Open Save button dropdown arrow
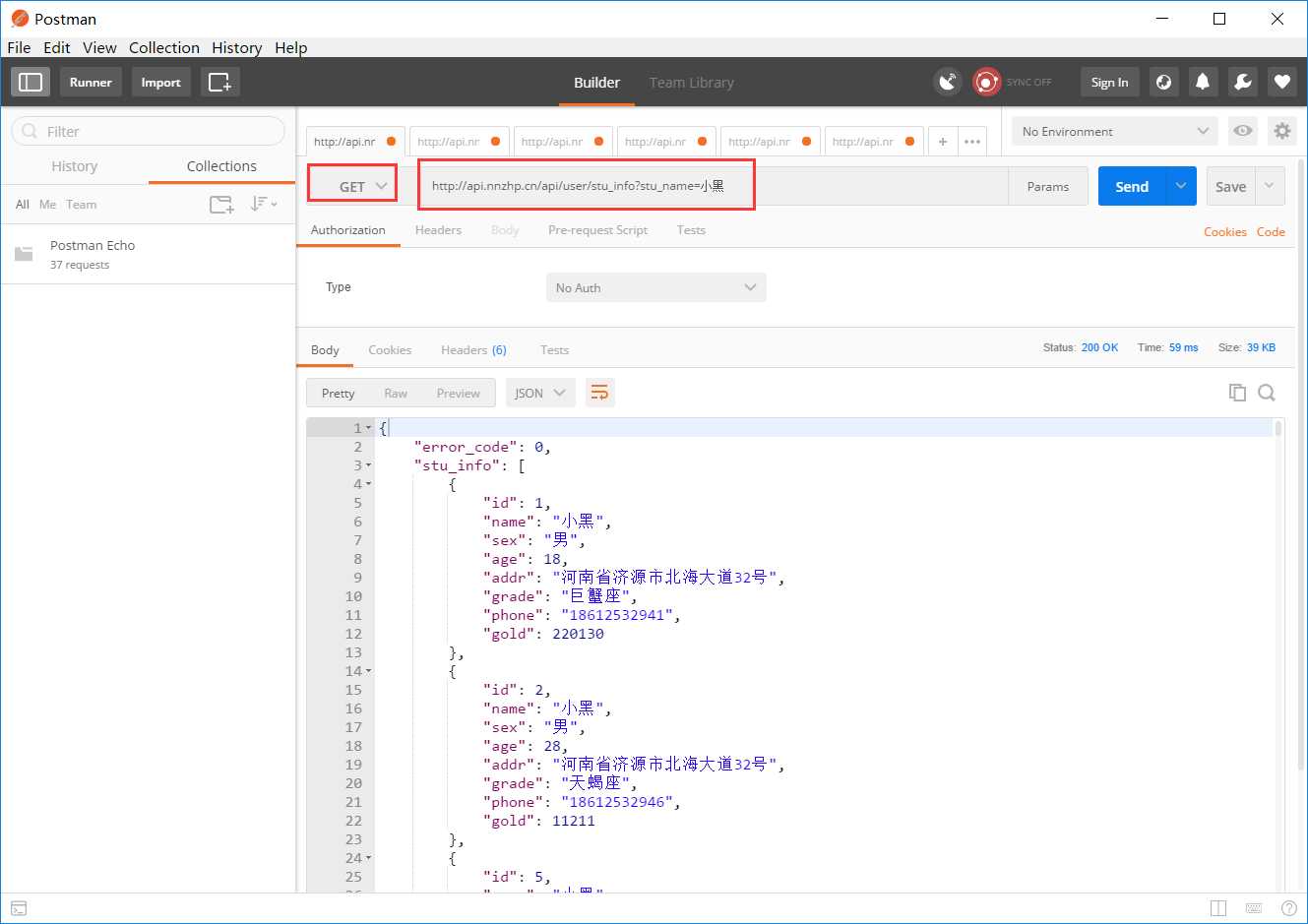 tap(1269, 186)
